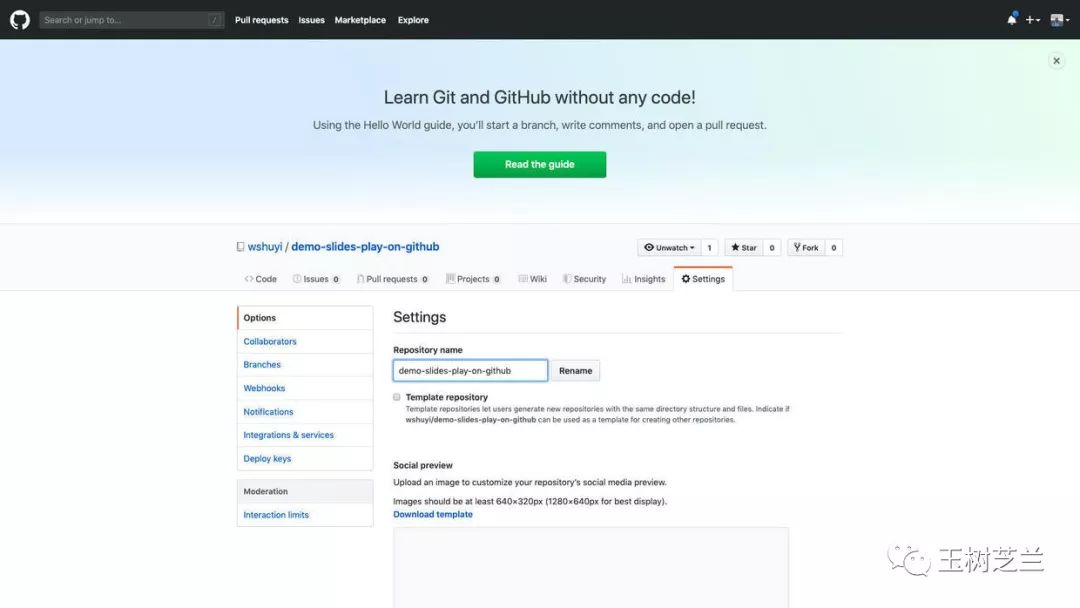Open Collaborators in the settings sidebar

(305, 342)
